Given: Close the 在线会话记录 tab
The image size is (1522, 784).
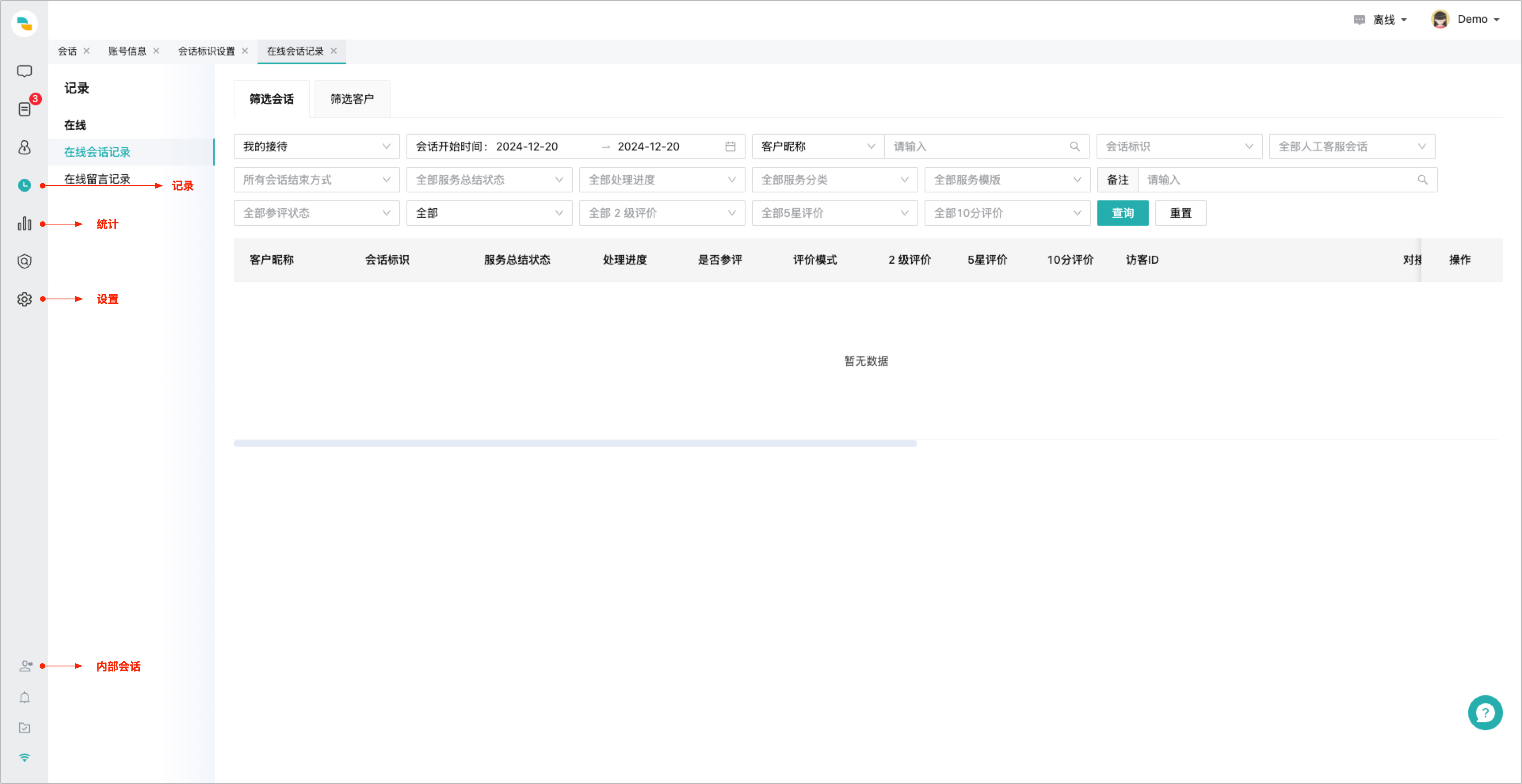Looking at the screenshot, I should (334, 51).
